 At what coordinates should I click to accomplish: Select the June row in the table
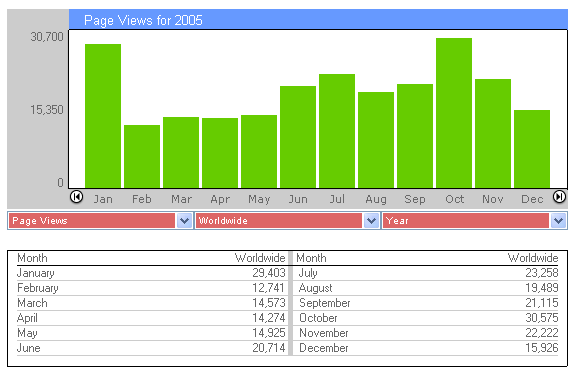pyautogui.click(x=151, y=348)
